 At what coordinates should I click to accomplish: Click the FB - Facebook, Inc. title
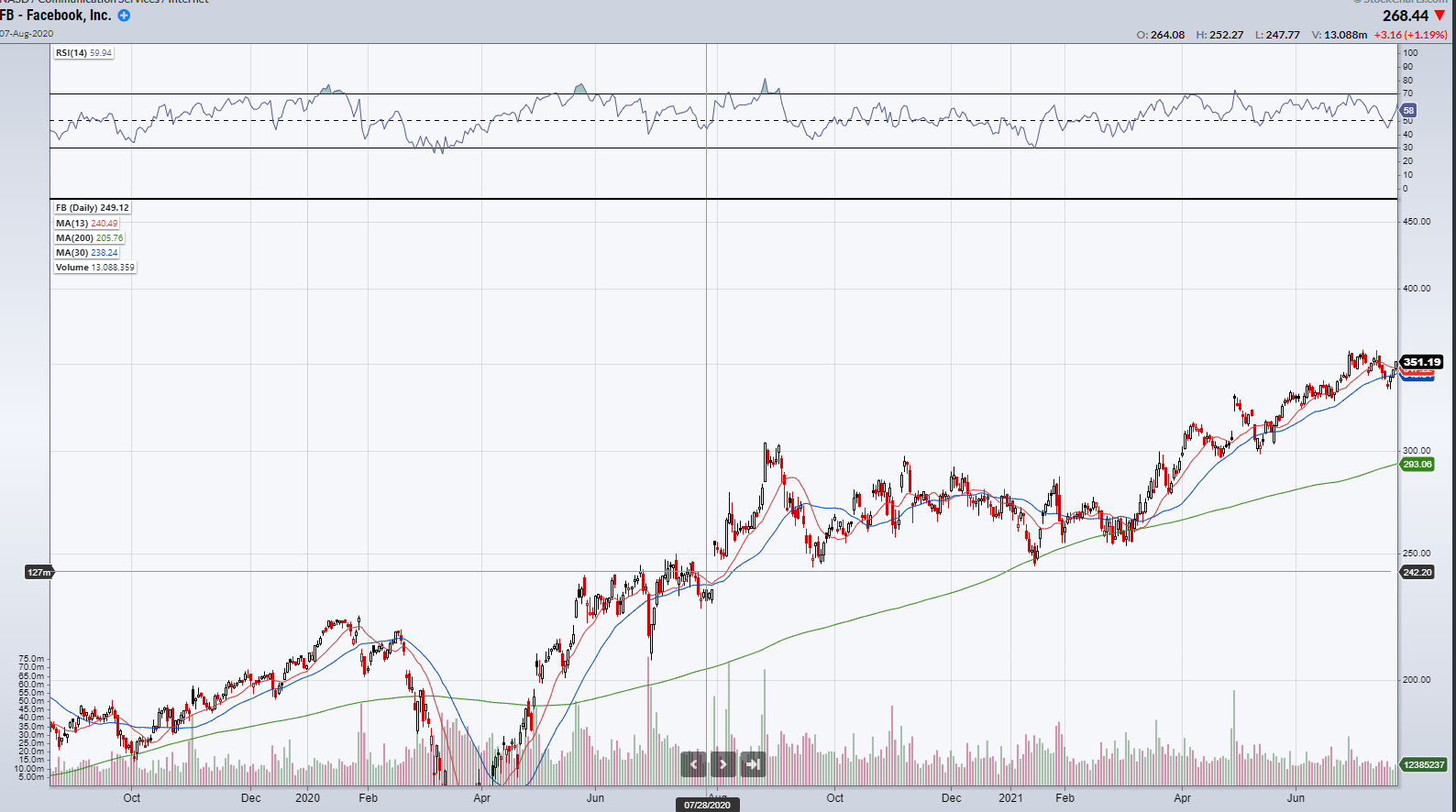click(x=56, y=16)
